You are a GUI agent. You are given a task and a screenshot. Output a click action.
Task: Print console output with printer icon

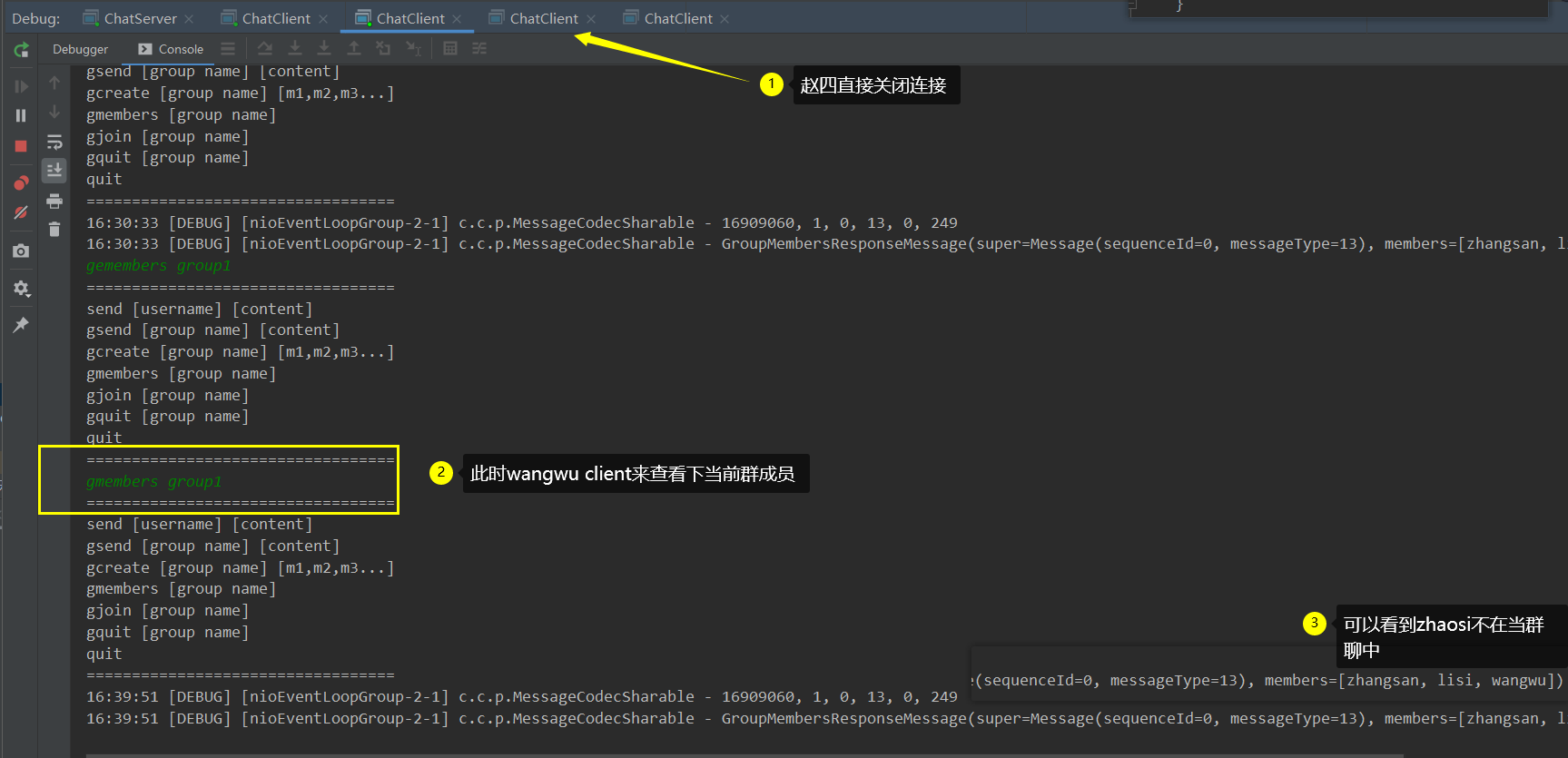click(54, 201)
